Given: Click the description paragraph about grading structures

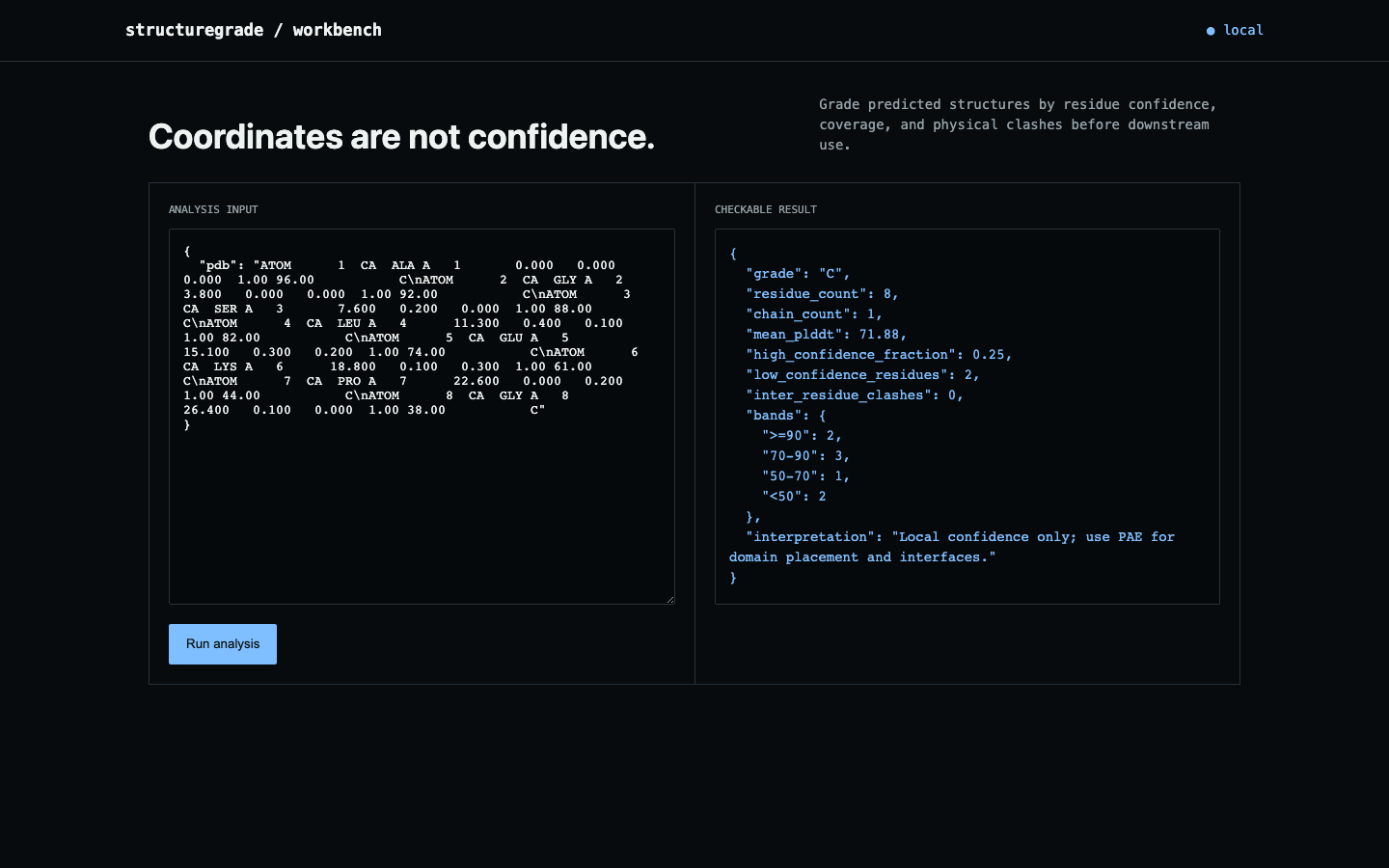Looking at the screenshot, I should click(x=1018, y=124).
